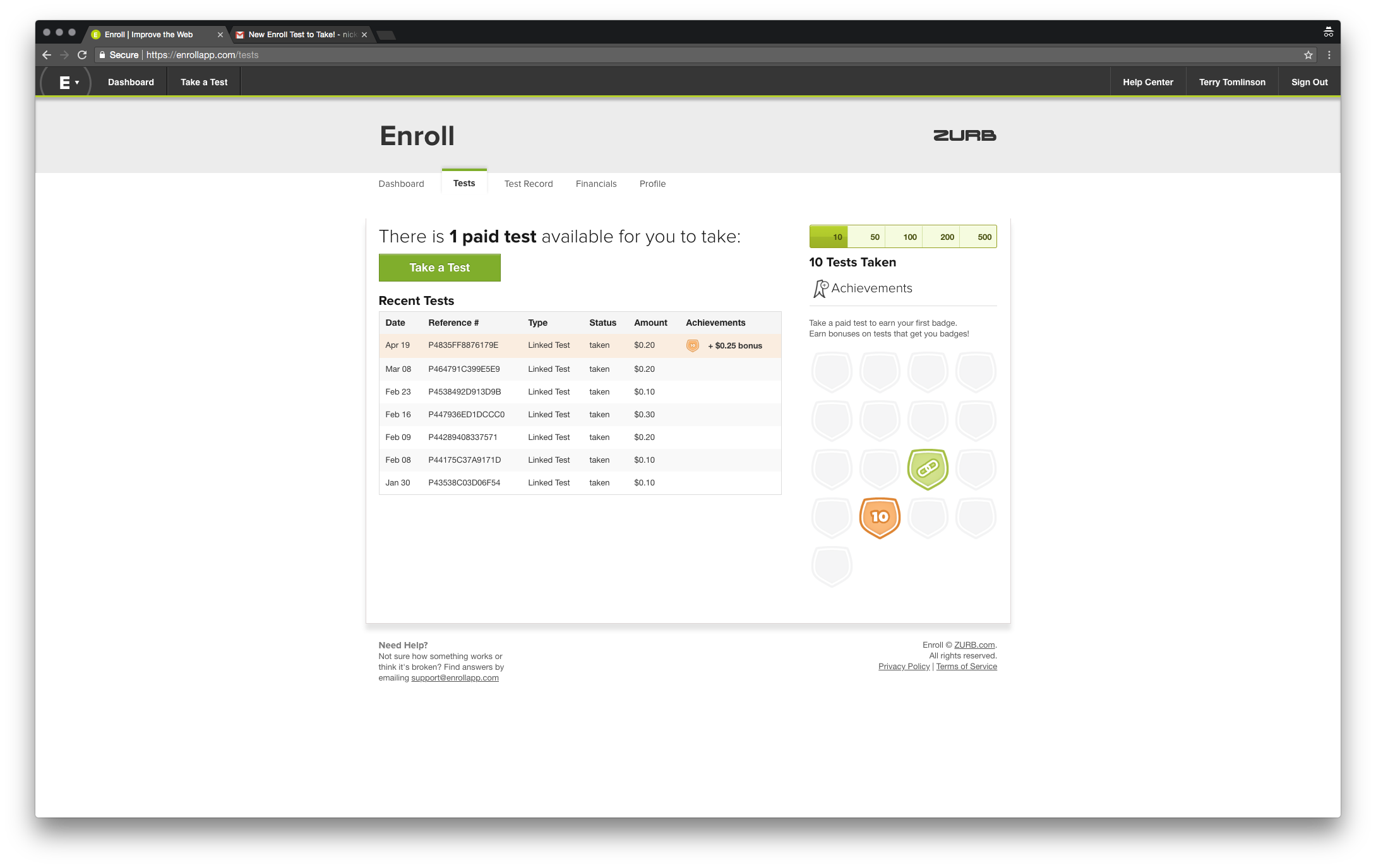
Task: Click the 200 milestone on the progress bar
Action: (941, 237)
